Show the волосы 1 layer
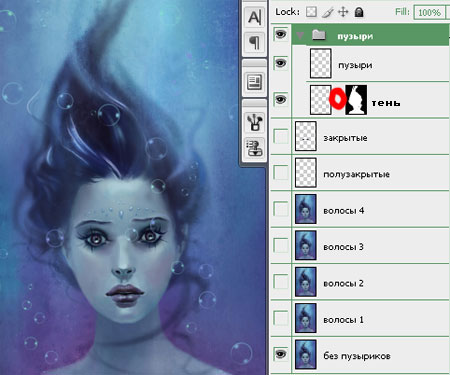The image size is (450, 375). pyautogui.click(x=281, y=318)
